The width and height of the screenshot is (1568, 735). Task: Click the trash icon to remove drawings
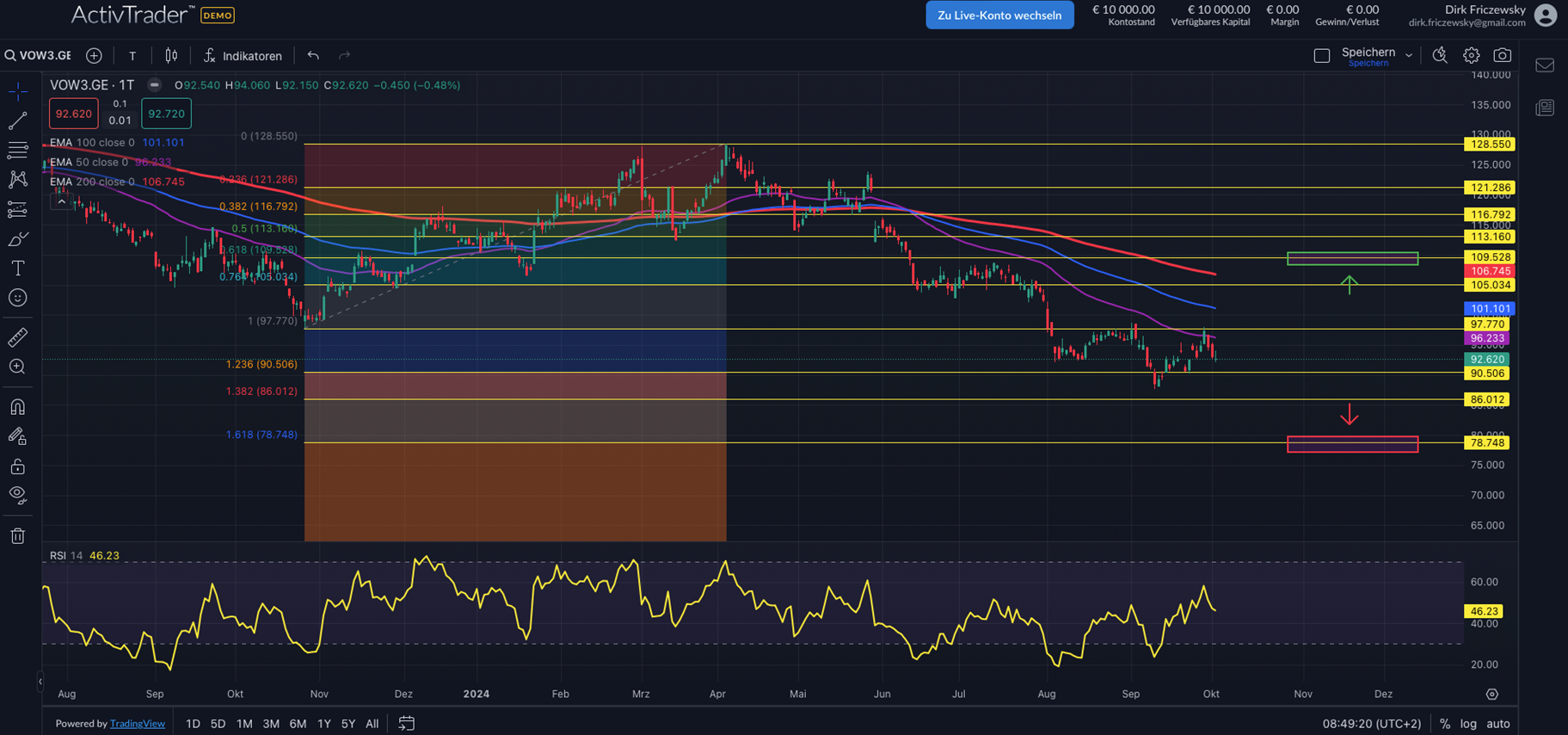point(17,536)
